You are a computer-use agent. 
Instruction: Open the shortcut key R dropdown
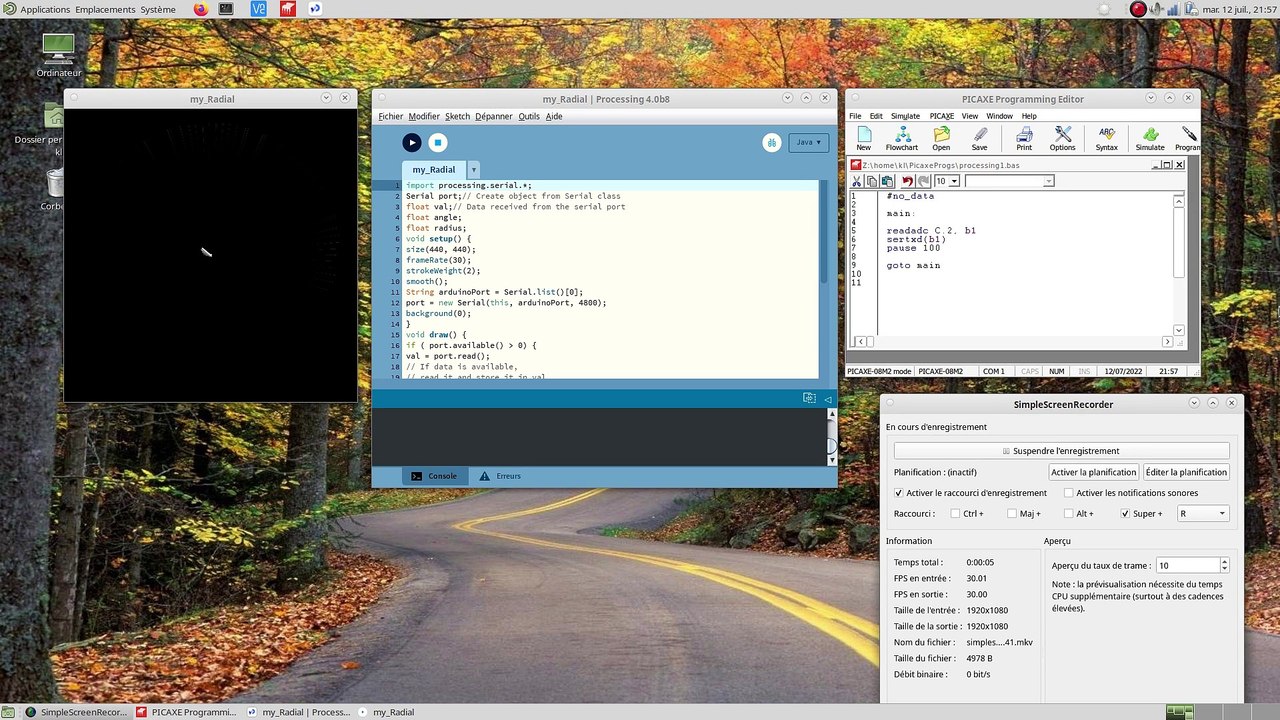[x=1203, y=514]
